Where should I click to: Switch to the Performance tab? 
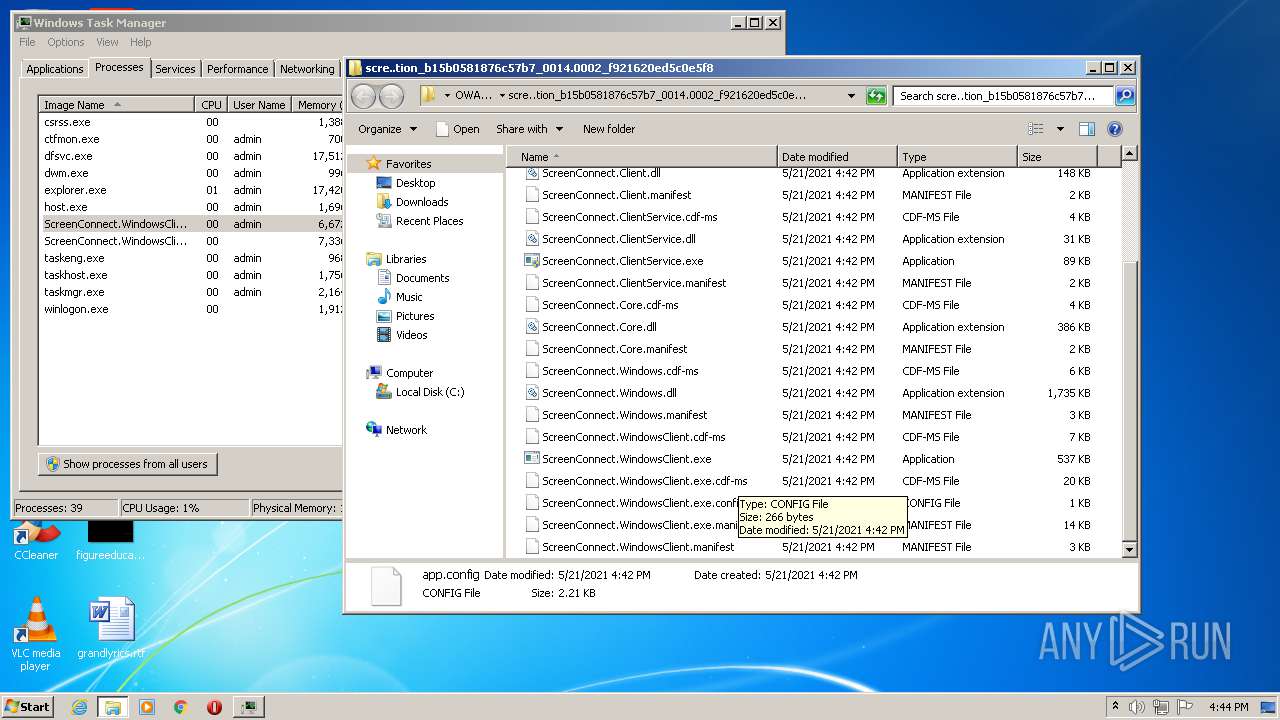237,69
